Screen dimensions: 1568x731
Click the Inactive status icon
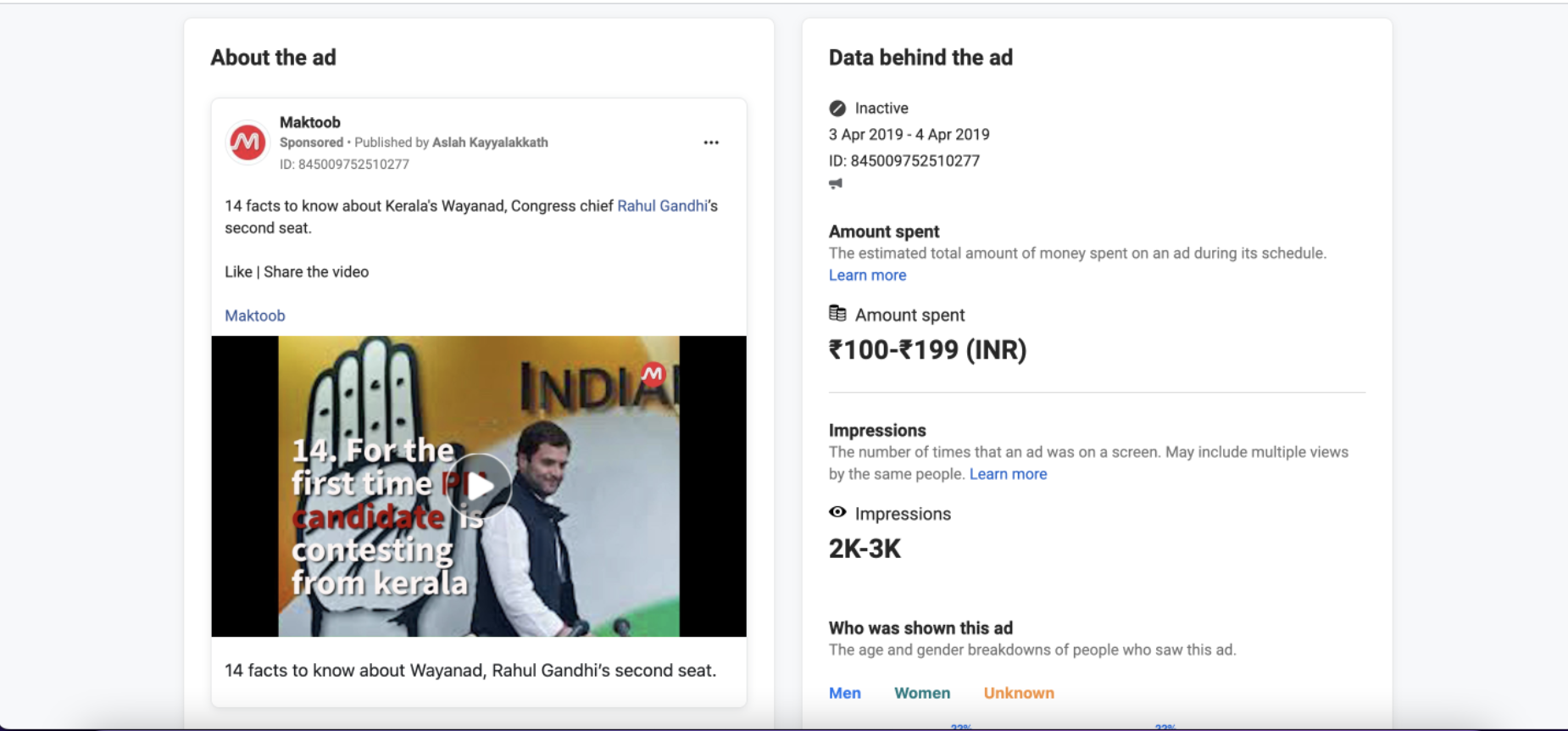(x=837, y=109)
